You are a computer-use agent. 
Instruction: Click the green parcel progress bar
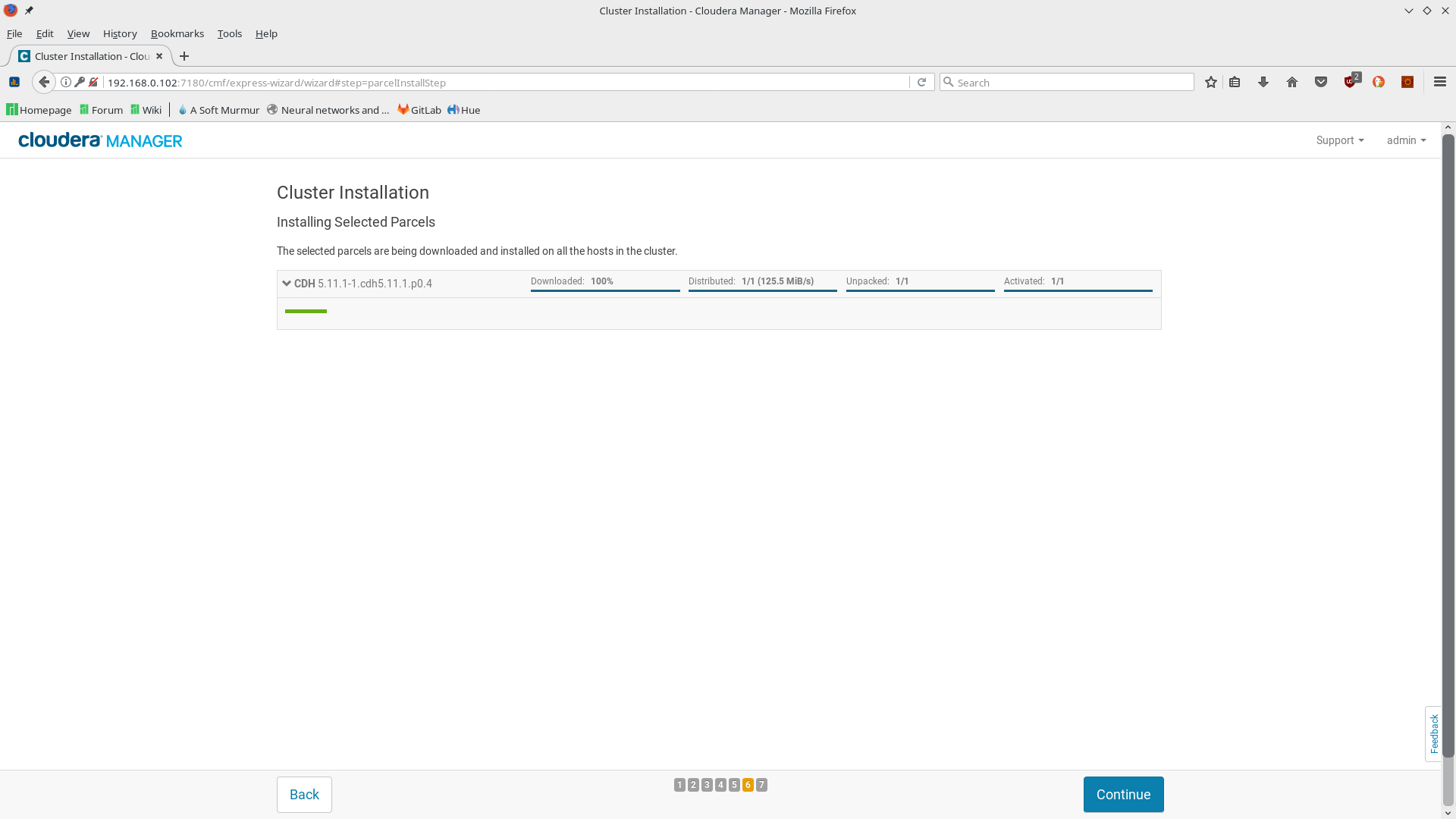[306, 311]
